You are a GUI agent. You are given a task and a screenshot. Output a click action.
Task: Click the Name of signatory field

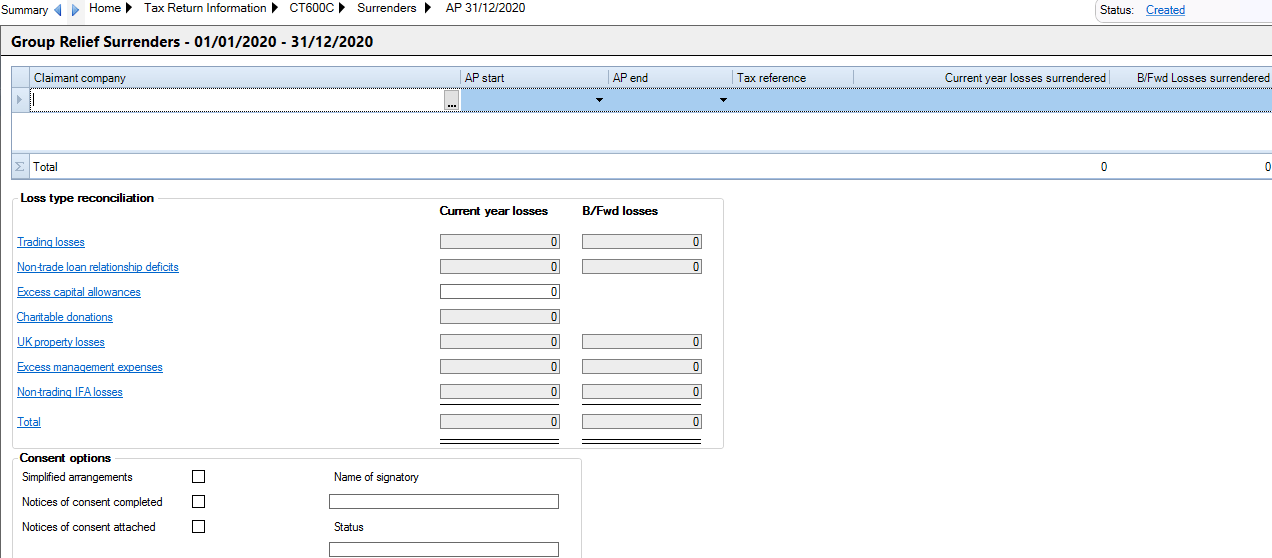tap(444, 502)
